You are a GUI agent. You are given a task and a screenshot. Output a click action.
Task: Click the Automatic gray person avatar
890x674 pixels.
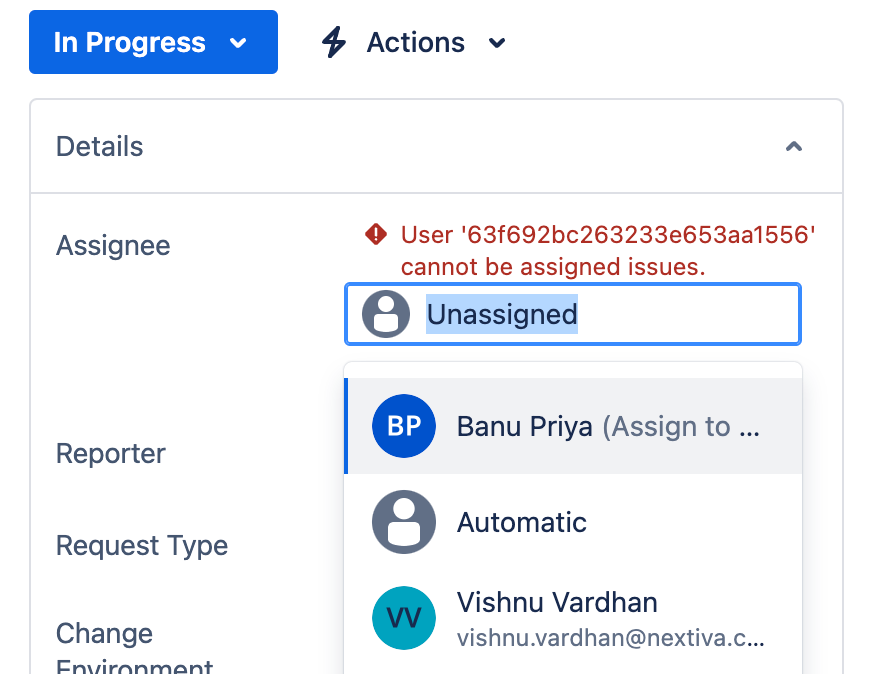[404, 522]
